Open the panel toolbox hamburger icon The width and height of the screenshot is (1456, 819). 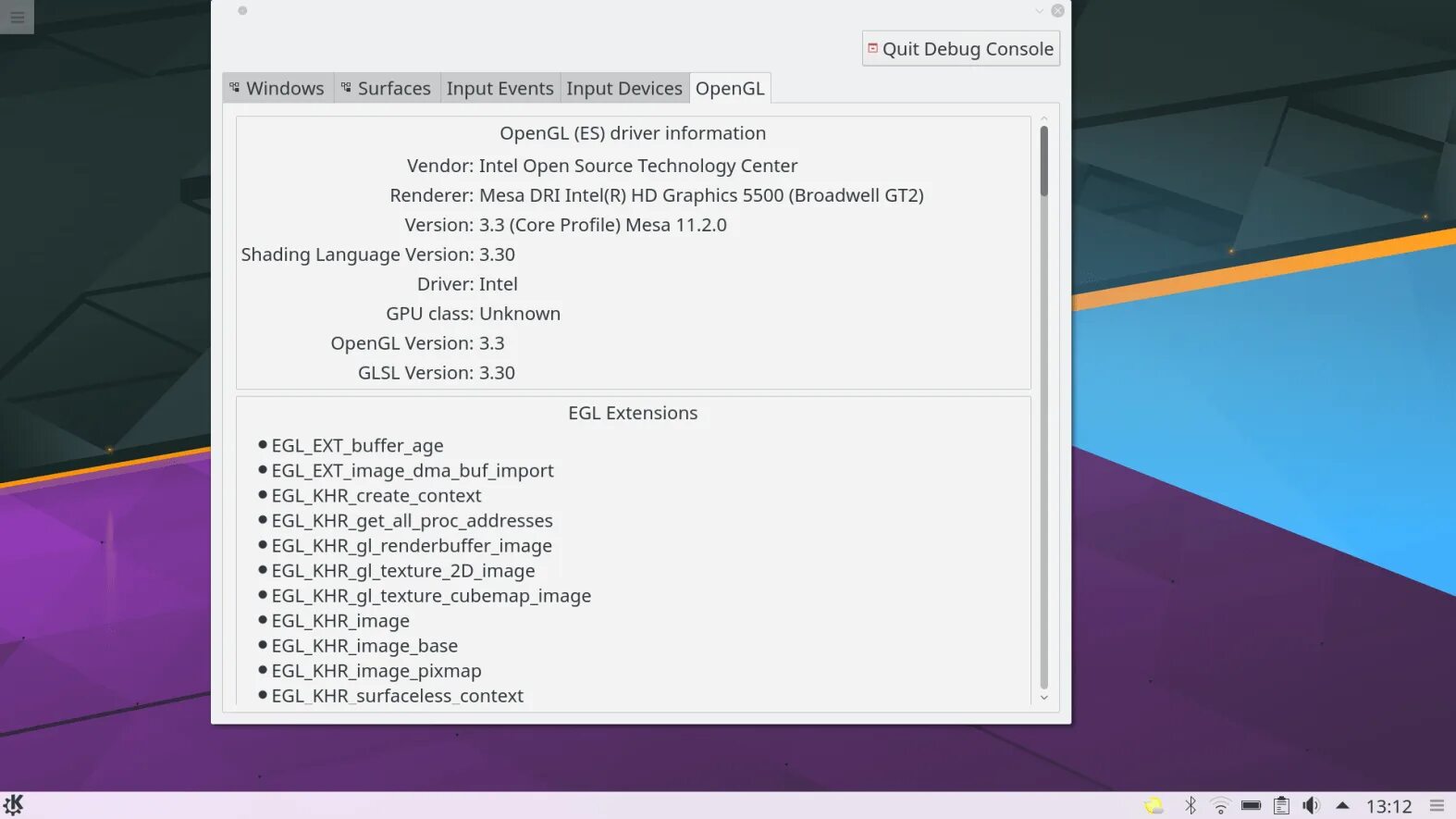(x=1437, y=806)
